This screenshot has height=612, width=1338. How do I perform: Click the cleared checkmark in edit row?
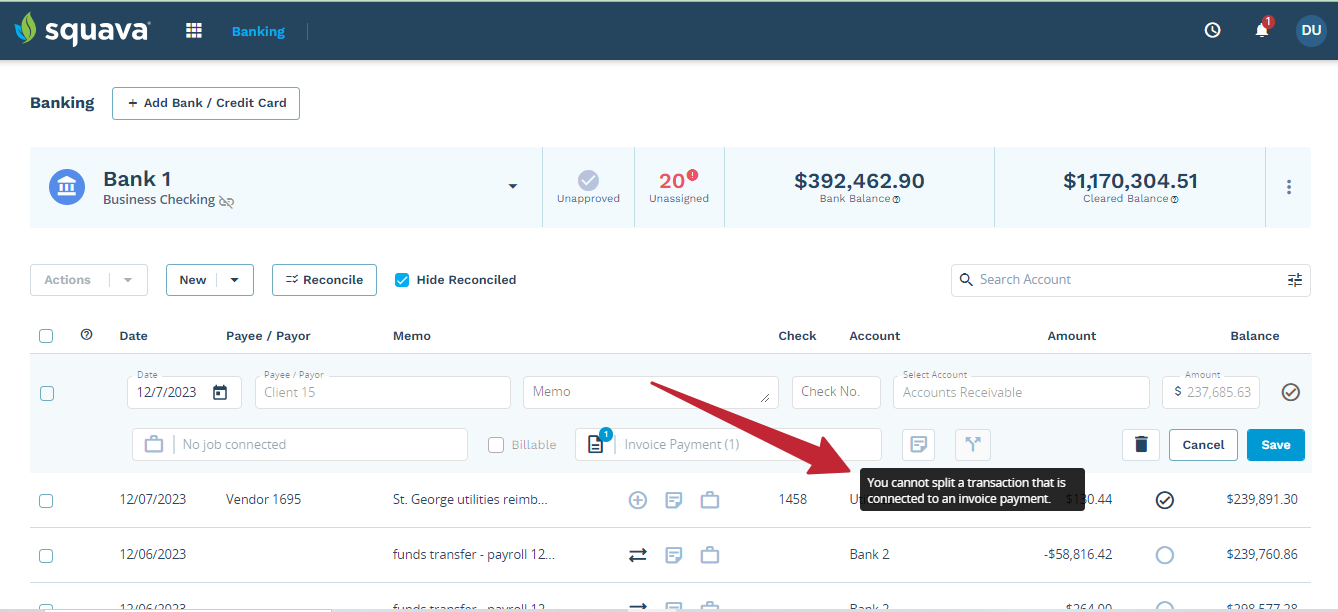(1291, 392)
